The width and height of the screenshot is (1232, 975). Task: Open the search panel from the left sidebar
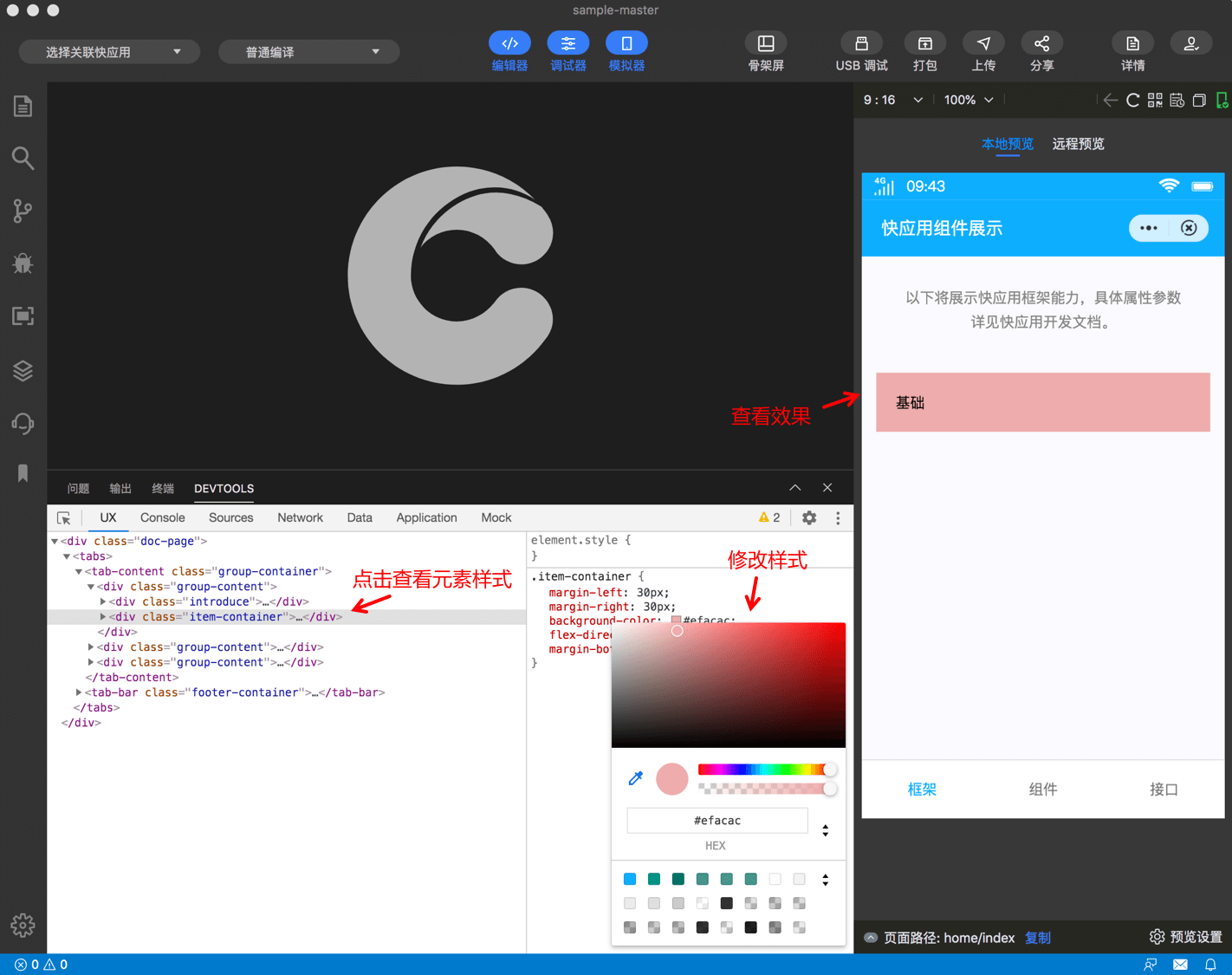23,158
